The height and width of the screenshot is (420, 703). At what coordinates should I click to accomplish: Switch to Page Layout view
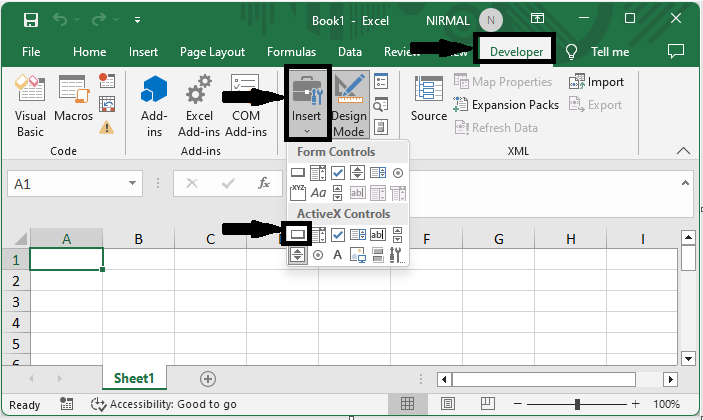click(447, 404)
